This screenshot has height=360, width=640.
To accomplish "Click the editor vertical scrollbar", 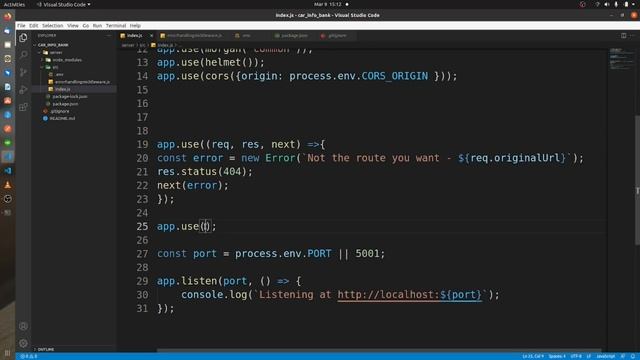I will tap(637, 180).
